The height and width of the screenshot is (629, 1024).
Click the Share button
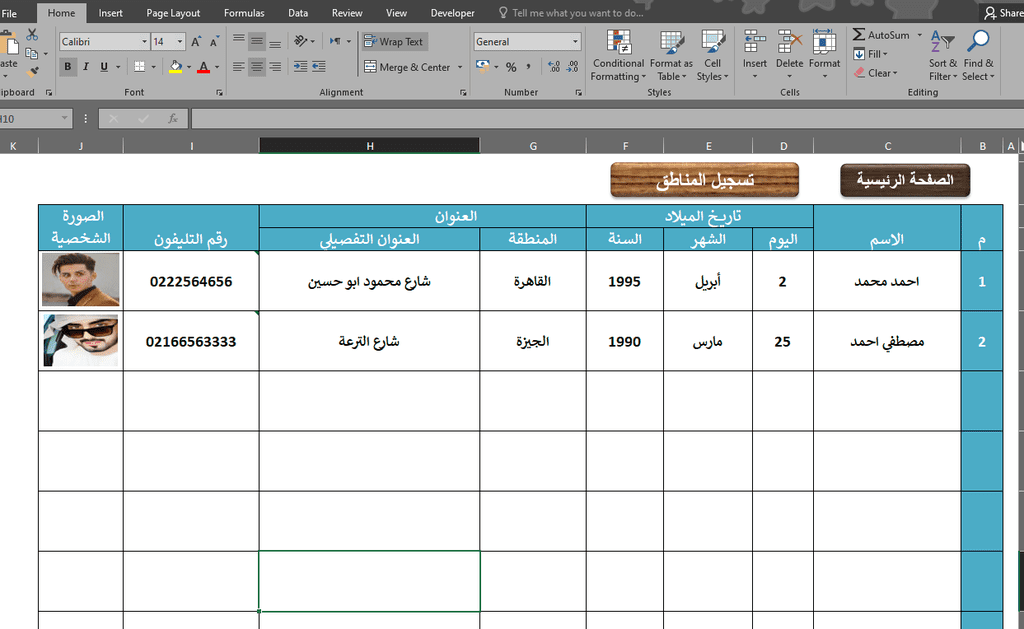click(x=1004, y=13)
